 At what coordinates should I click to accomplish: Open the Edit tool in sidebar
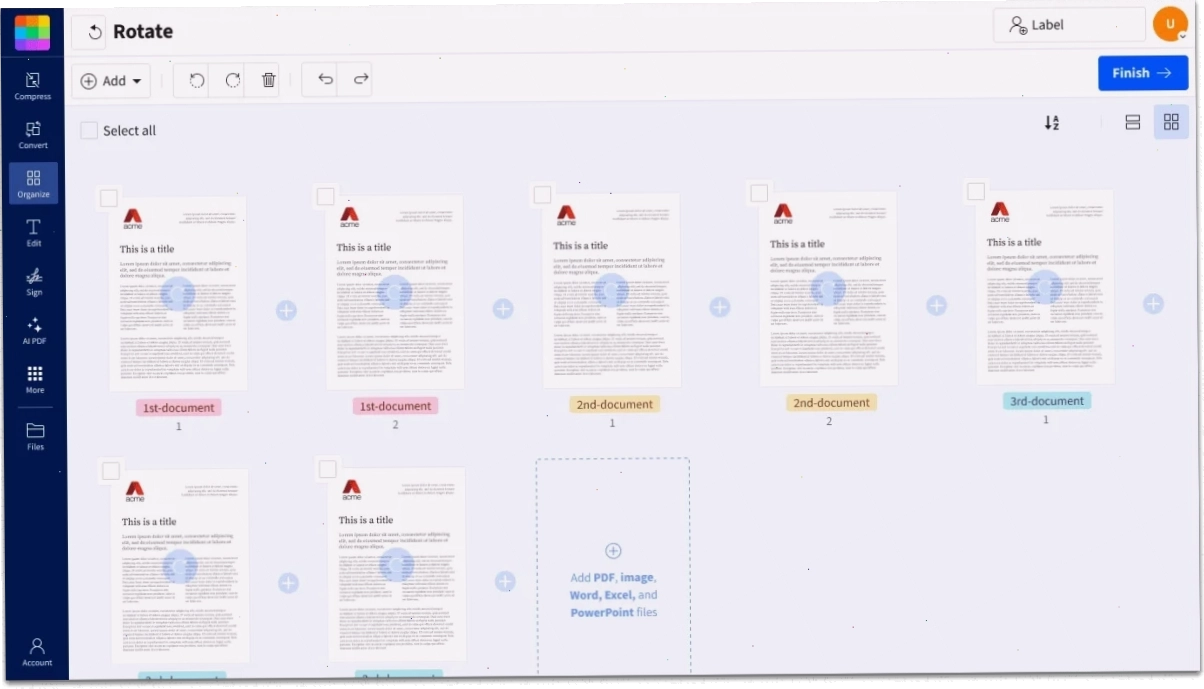click(x=34, y=233)
